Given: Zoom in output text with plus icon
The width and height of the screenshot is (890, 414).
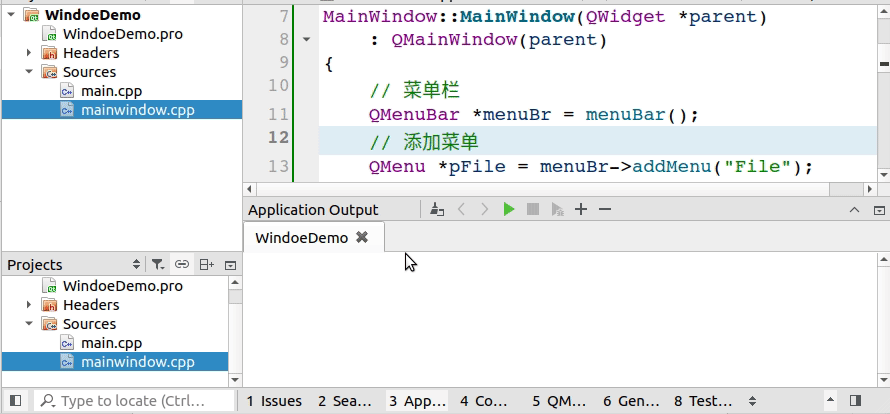Looking at the screenshot, I should [580, 210].
